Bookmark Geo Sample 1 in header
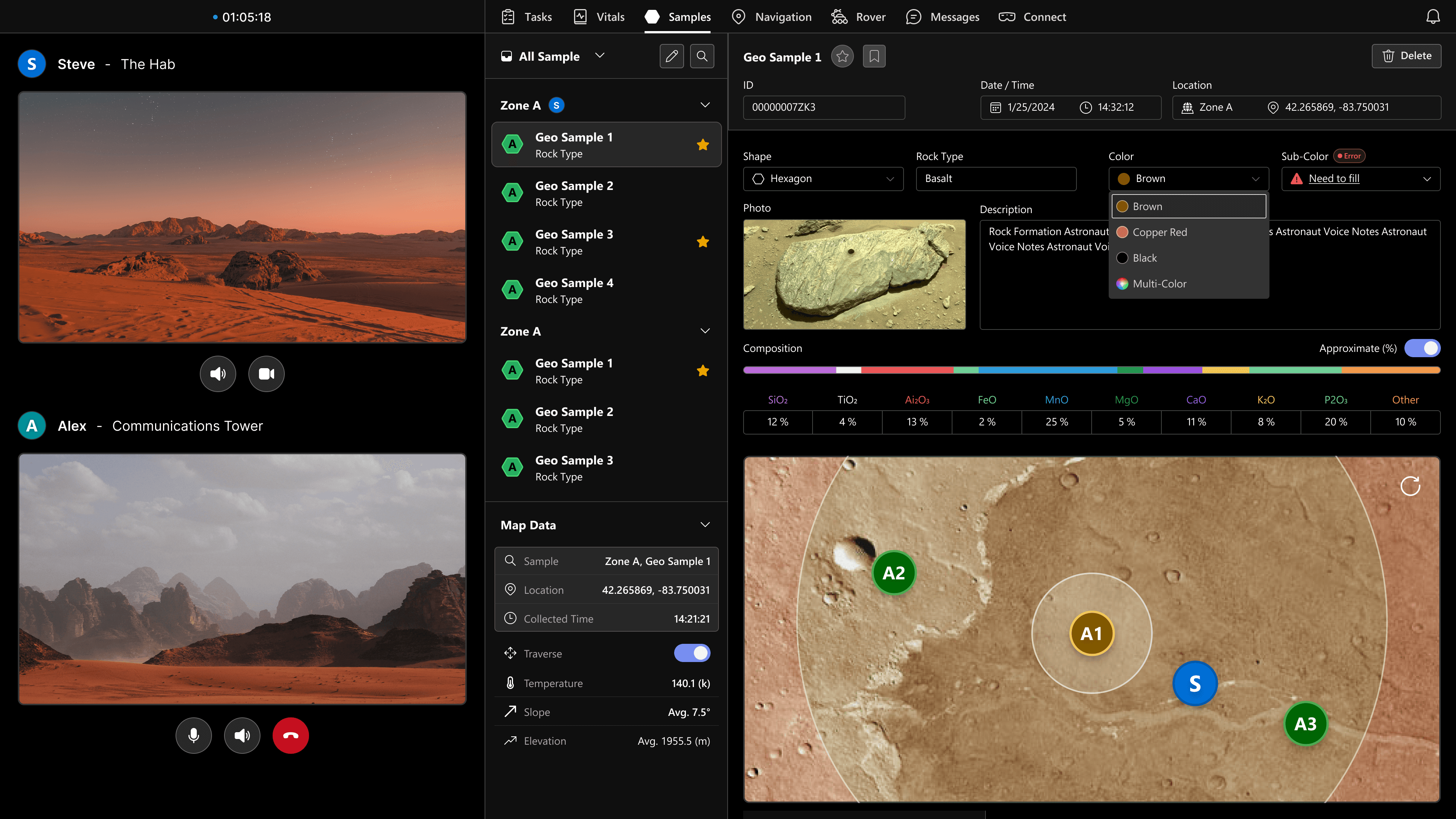 (x=874, y=56)
